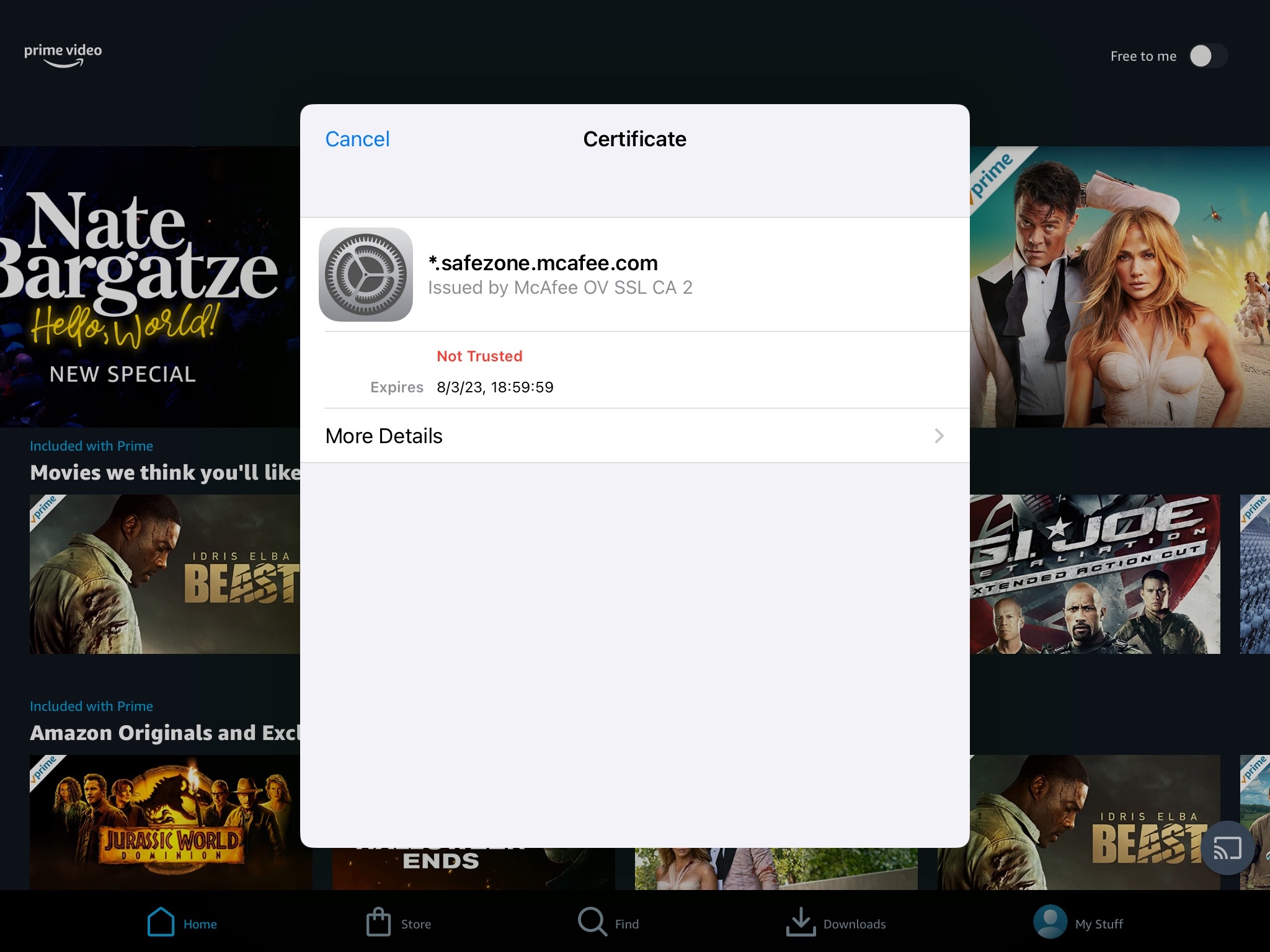Select the Find search icon
The height and width of the screenshot is (952, 1270).
click(591, 922)
